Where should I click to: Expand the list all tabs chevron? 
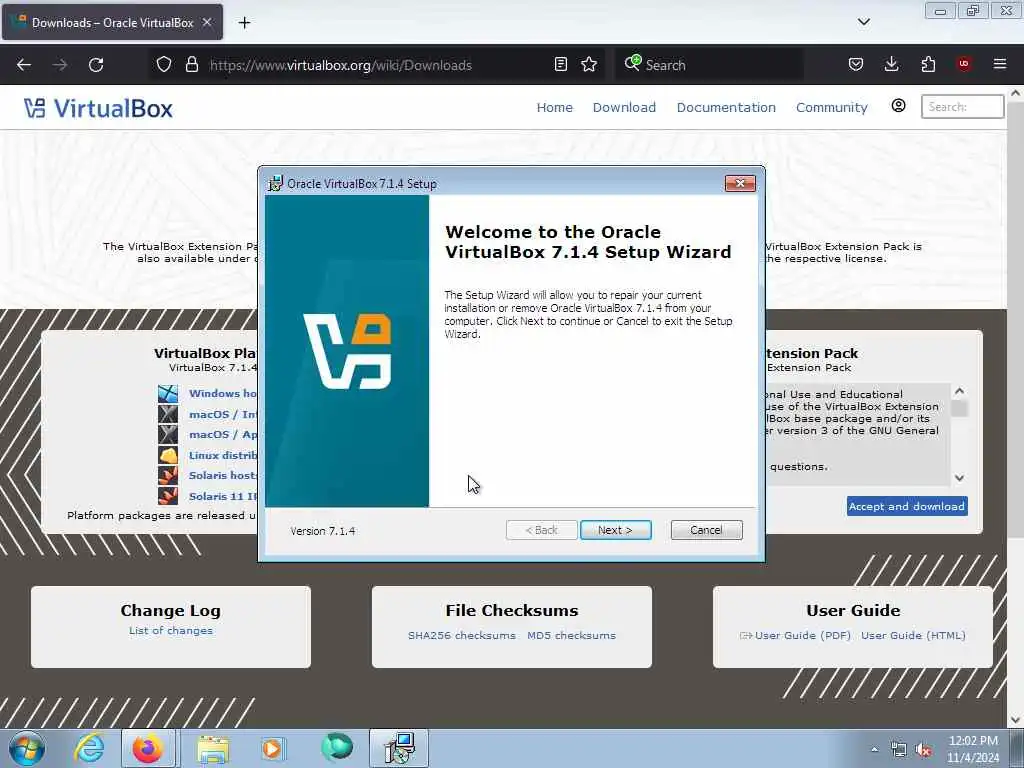(x=863, y=22)
